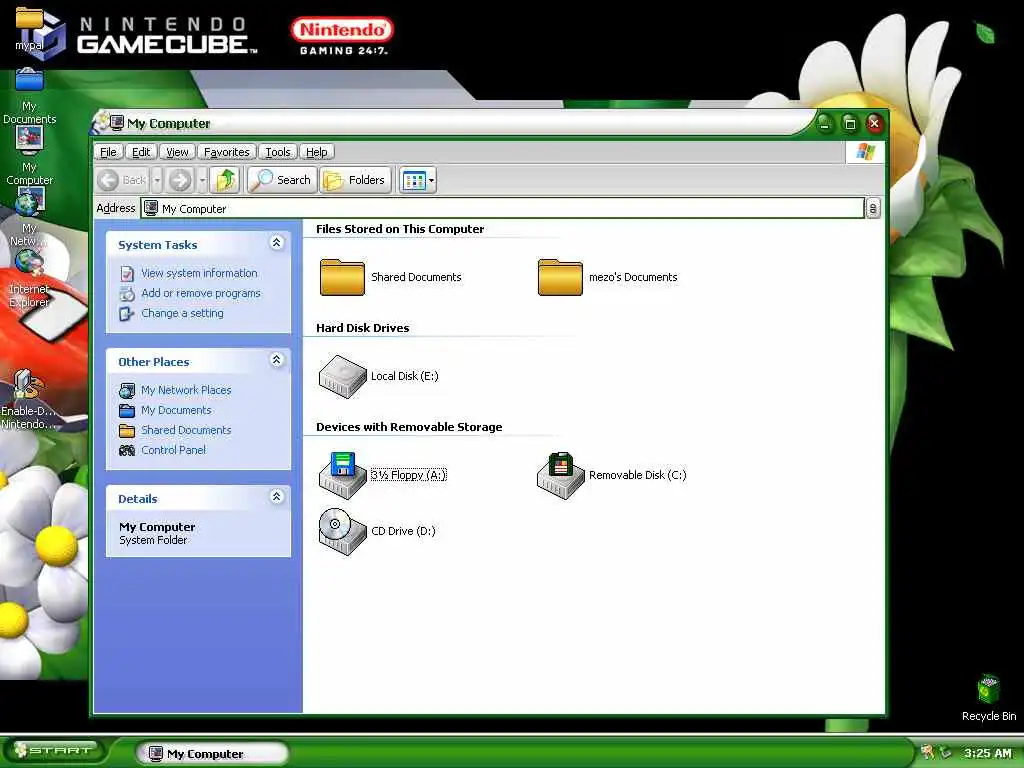The height and width of the screenshot is (768, 1024).
Task: Click Add or remove programs link
Action: [x=200, y=293]
